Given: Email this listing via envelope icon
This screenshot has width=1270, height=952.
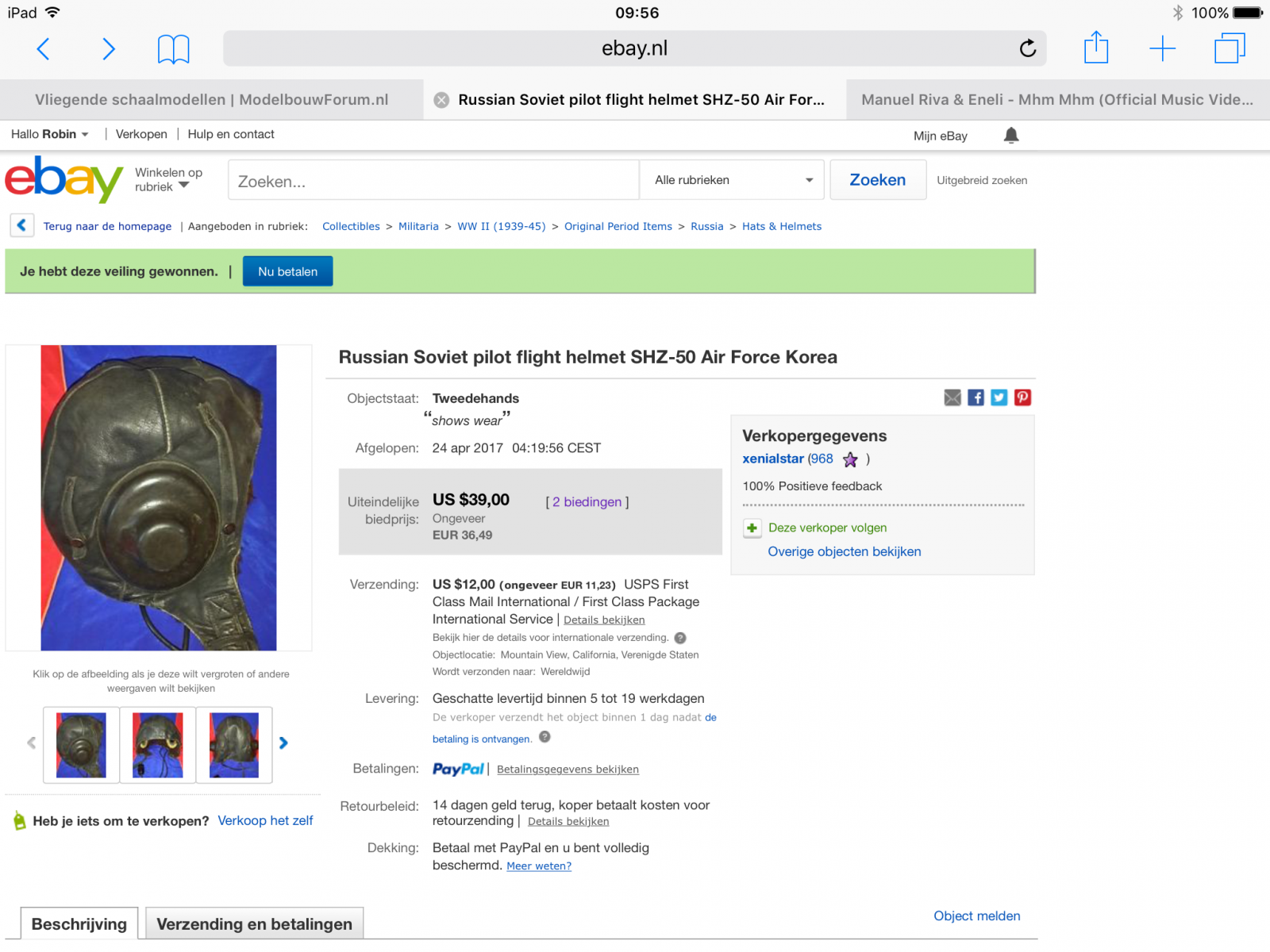Looking at the screenshot, I should (x=952, y=397).
